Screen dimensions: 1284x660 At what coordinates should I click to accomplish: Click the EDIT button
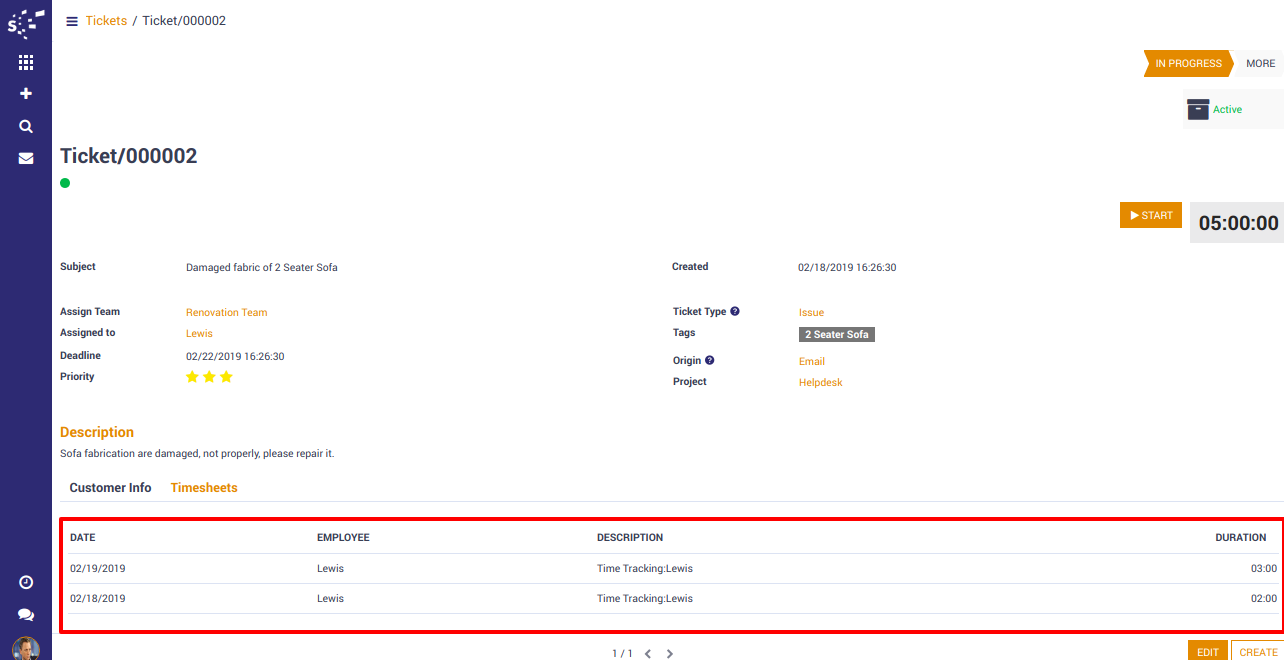tap(1207, 652)
